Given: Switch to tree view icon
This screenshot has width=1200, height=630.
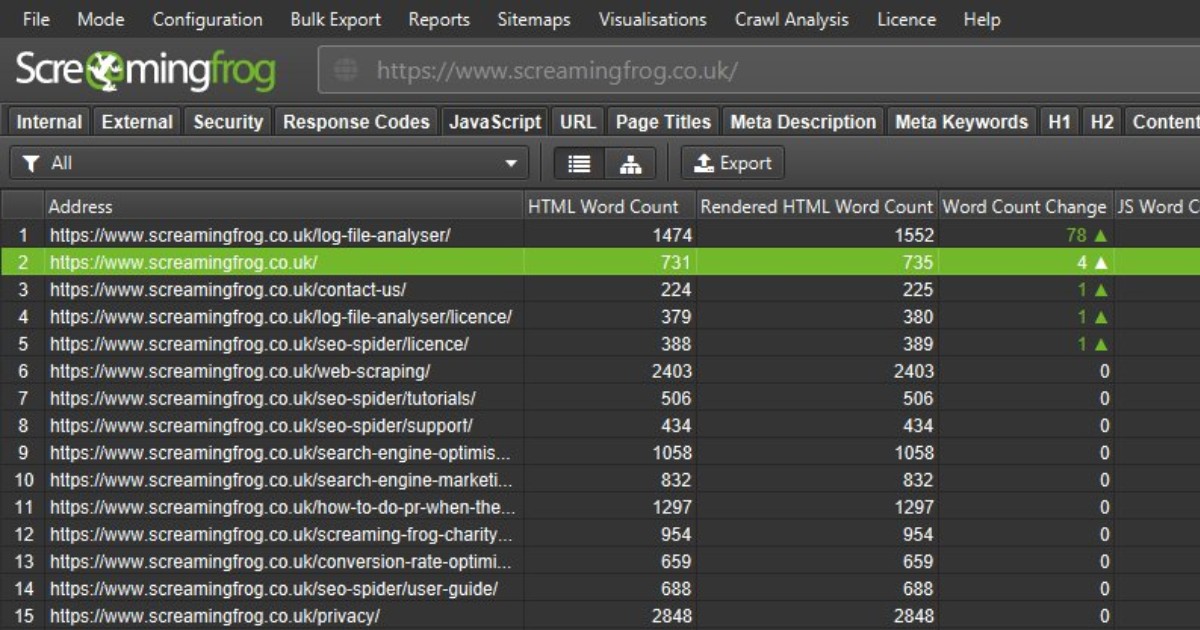Looking at the screenshot, I should 630,163.
